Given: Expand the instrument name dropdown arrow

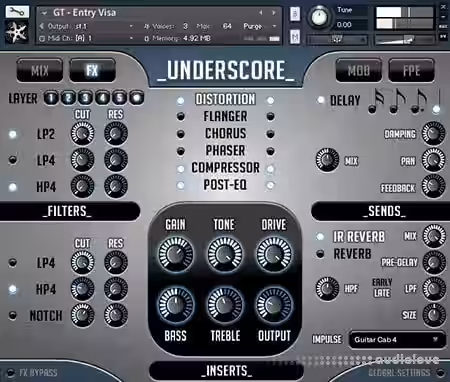Looking at the screenshot, I should (44, 13).
